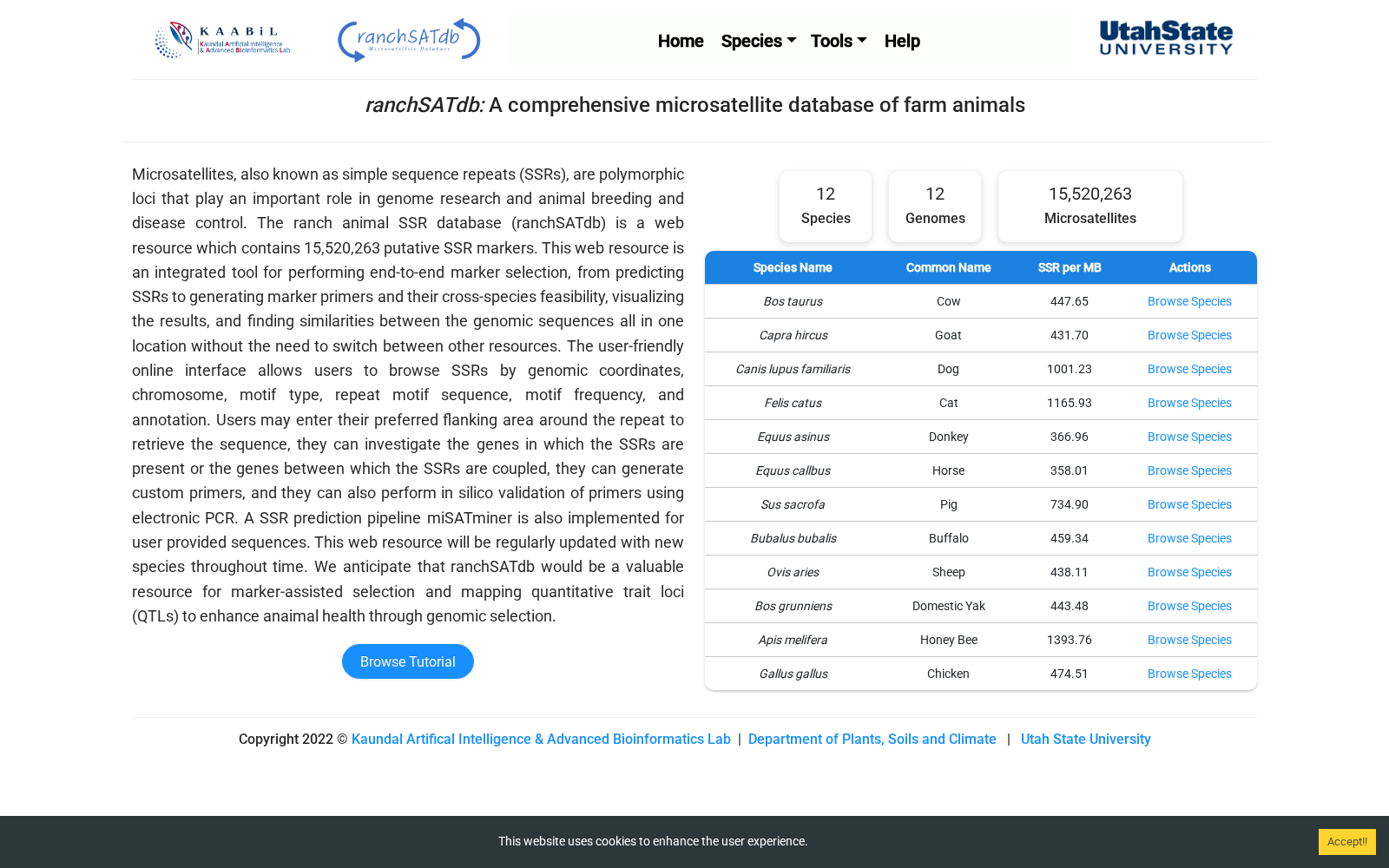The image size is (1389, 868).
Task: Click the Ovis aries species name cell
Action: tap(793, 572)
